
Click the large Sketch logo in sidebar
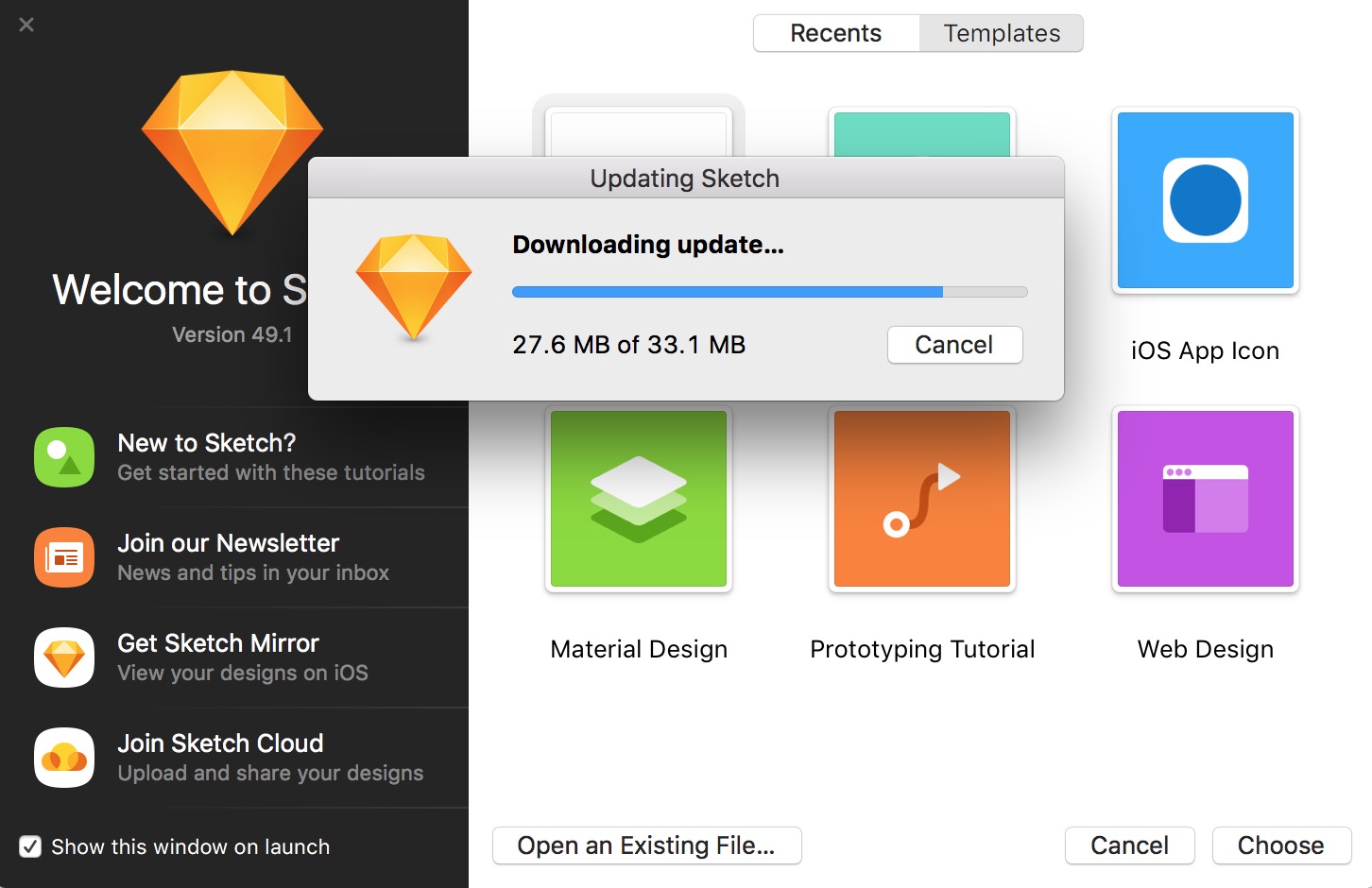[232, 153]
